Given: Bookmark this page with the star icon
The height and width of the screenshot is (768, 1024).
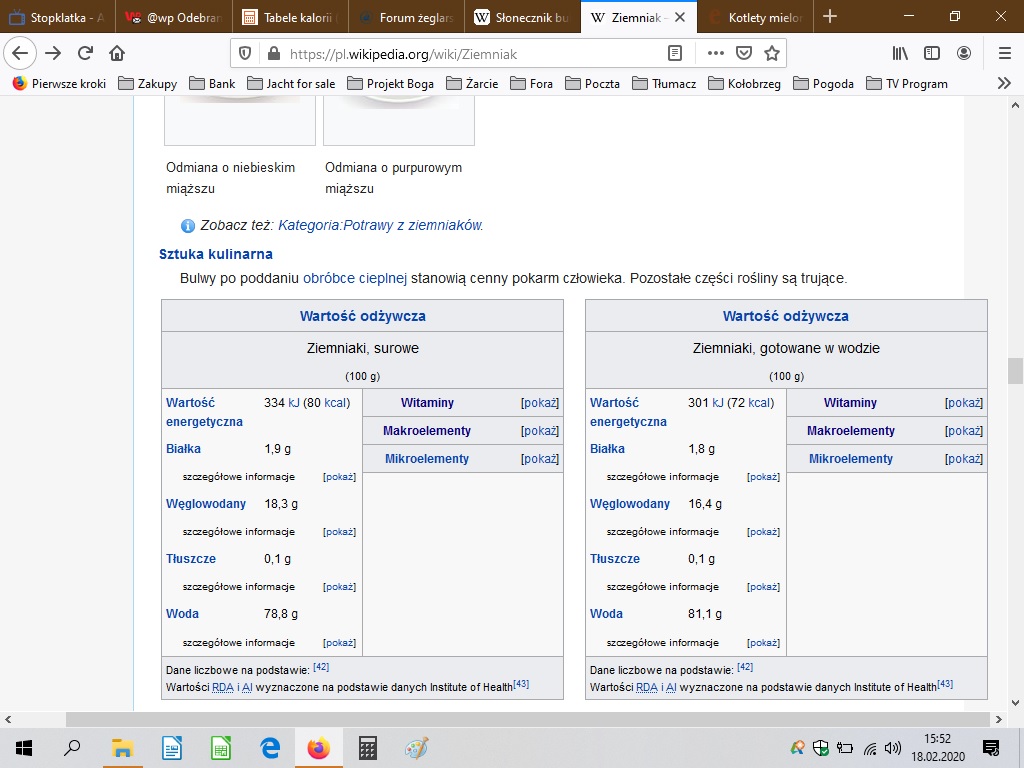Looking at the screenshot, I should (771, 53).
